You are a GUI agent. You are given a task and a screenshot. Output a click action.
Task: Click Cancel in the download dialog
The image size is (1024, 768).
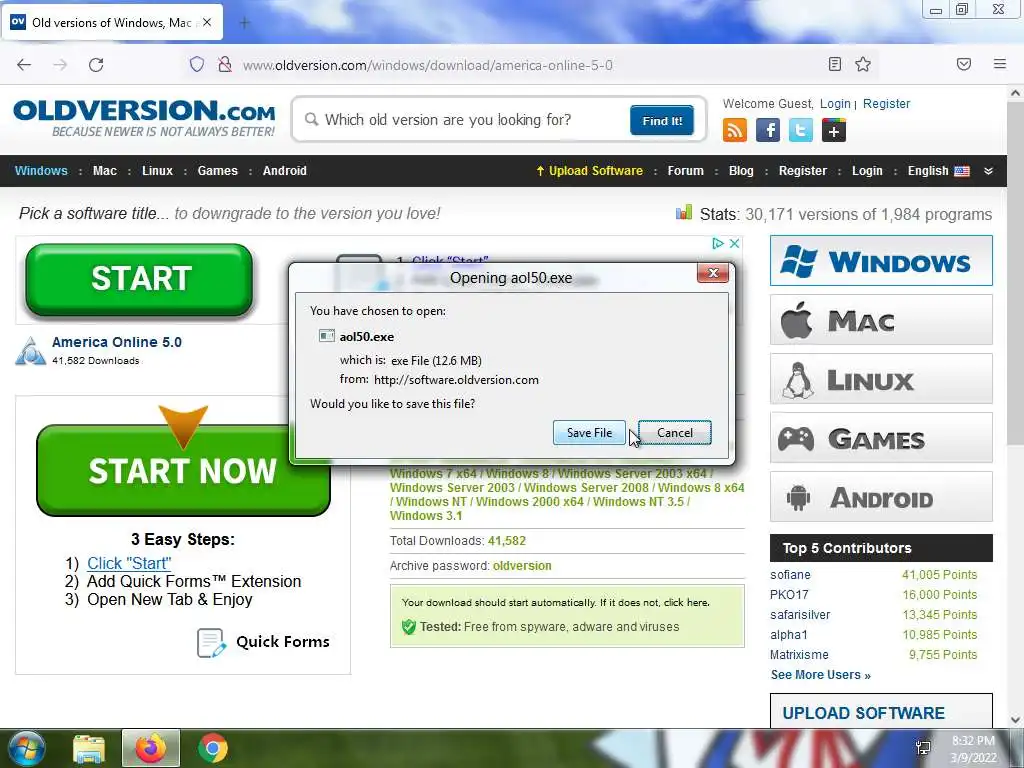tap(675, 432)
